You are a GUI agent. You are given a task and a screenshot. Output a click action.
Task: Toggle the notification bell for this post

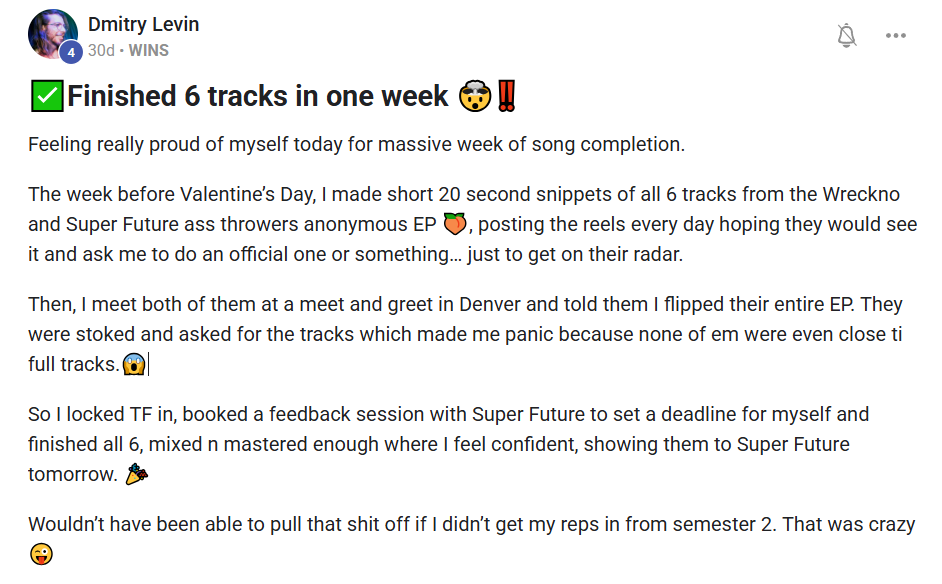click(x=846, y=36)
